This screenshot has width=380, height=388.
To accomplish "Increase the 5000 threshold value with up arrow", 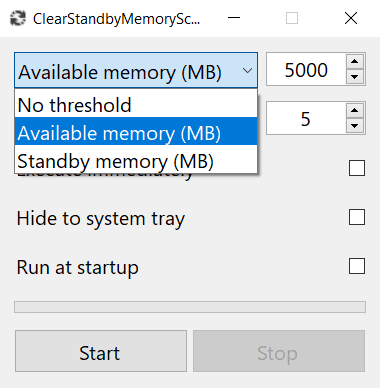I will coord(355,61).
